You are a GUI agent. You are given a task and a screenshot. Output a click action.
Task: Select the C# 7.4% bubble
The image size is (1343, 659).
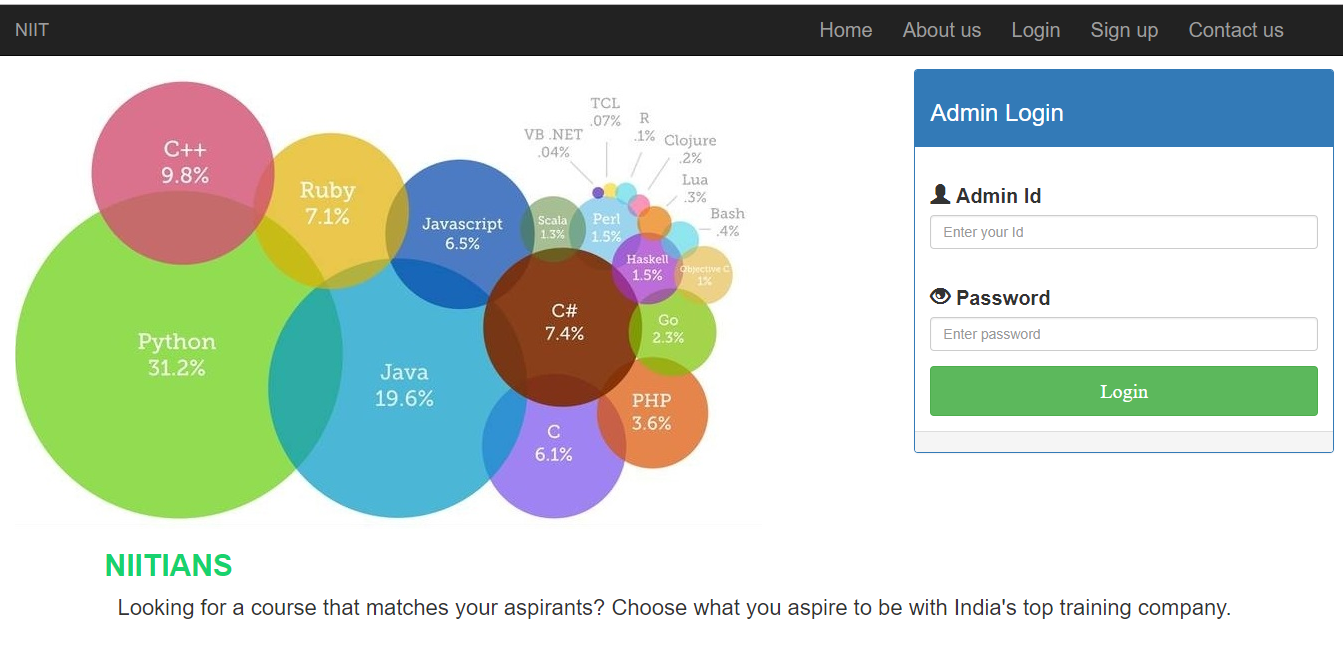pos(563,326)
